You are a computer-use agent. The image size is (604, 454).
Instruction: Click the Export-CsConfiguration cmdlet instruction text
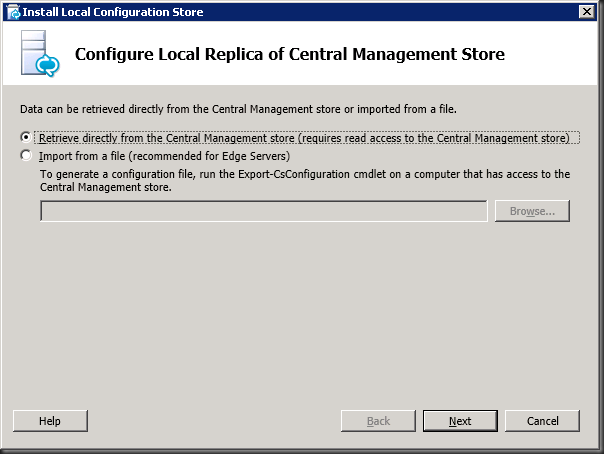pyautogui.click(x=305, y=181)
